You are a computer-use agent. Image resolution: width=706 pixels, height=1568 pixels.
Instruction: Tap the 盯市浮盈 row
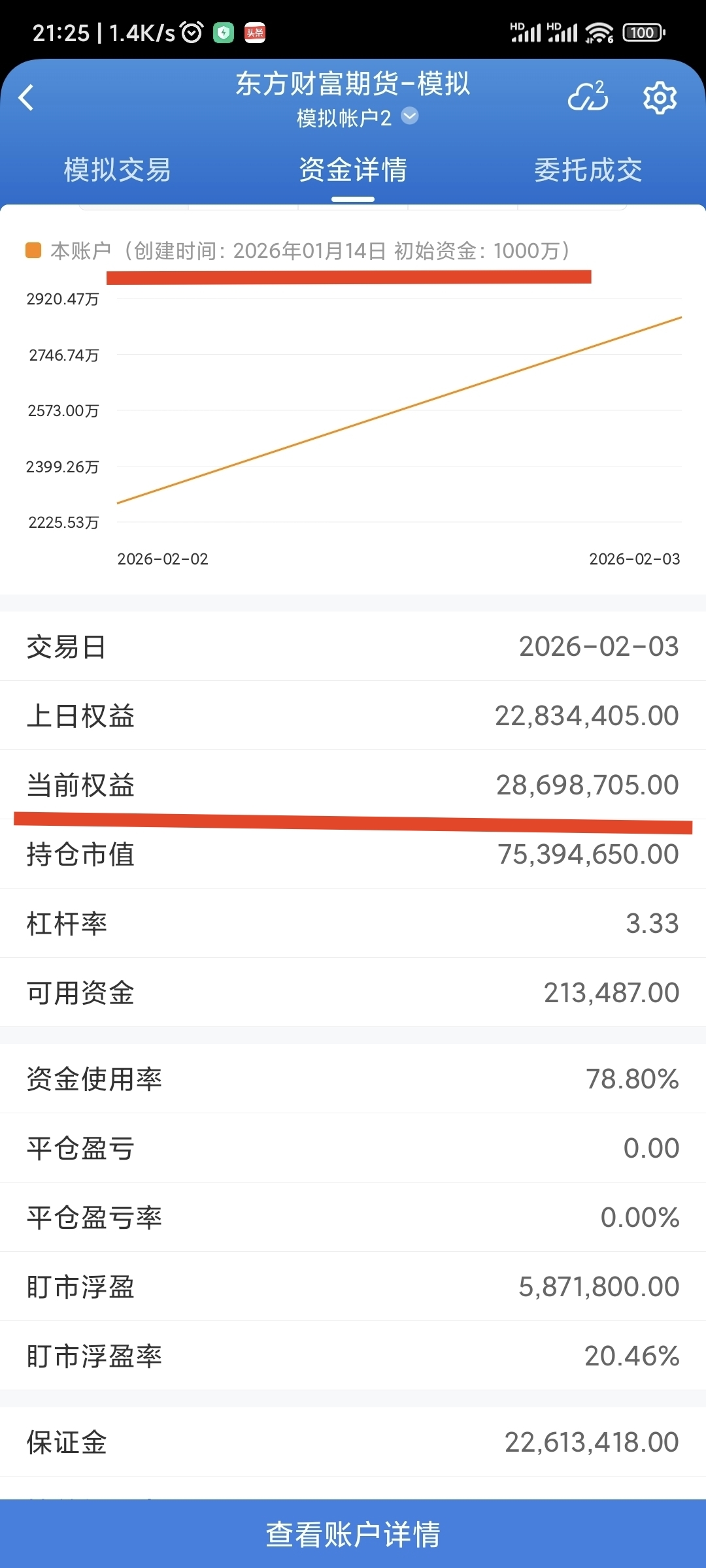[x=353, y=1286]
